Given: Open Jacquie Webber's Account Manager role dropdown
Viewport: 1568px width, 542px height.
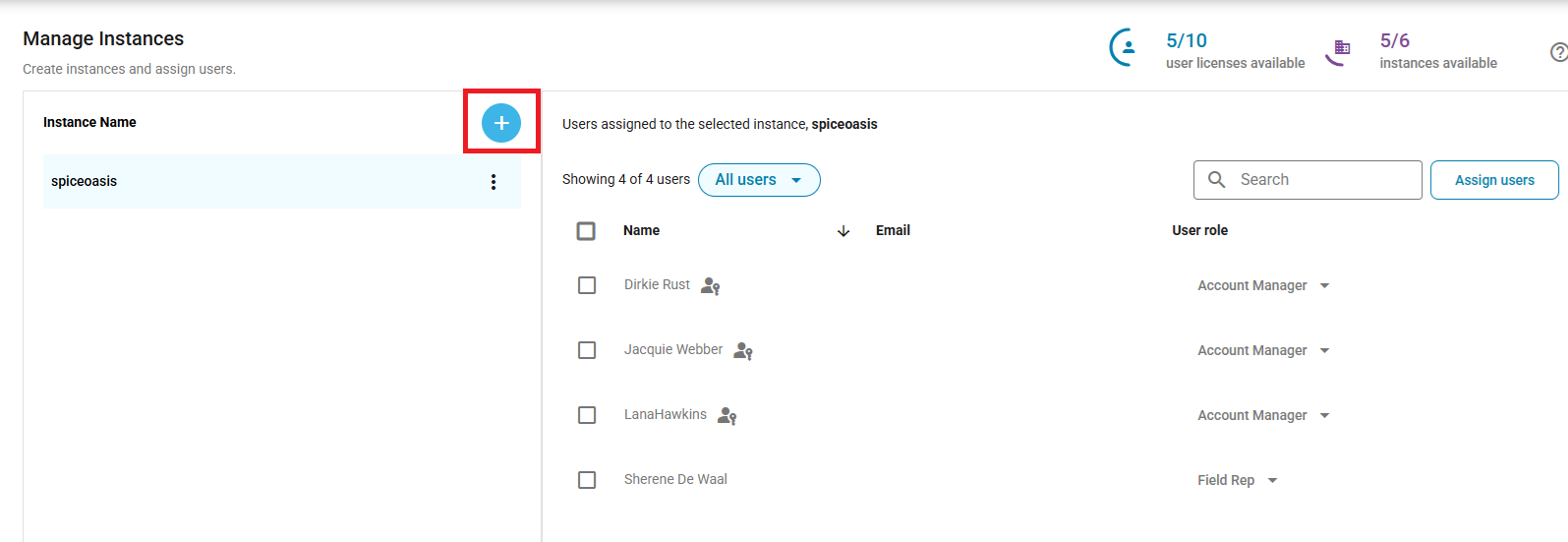Looking at the screenshot, I should [x=1263, y=350].
